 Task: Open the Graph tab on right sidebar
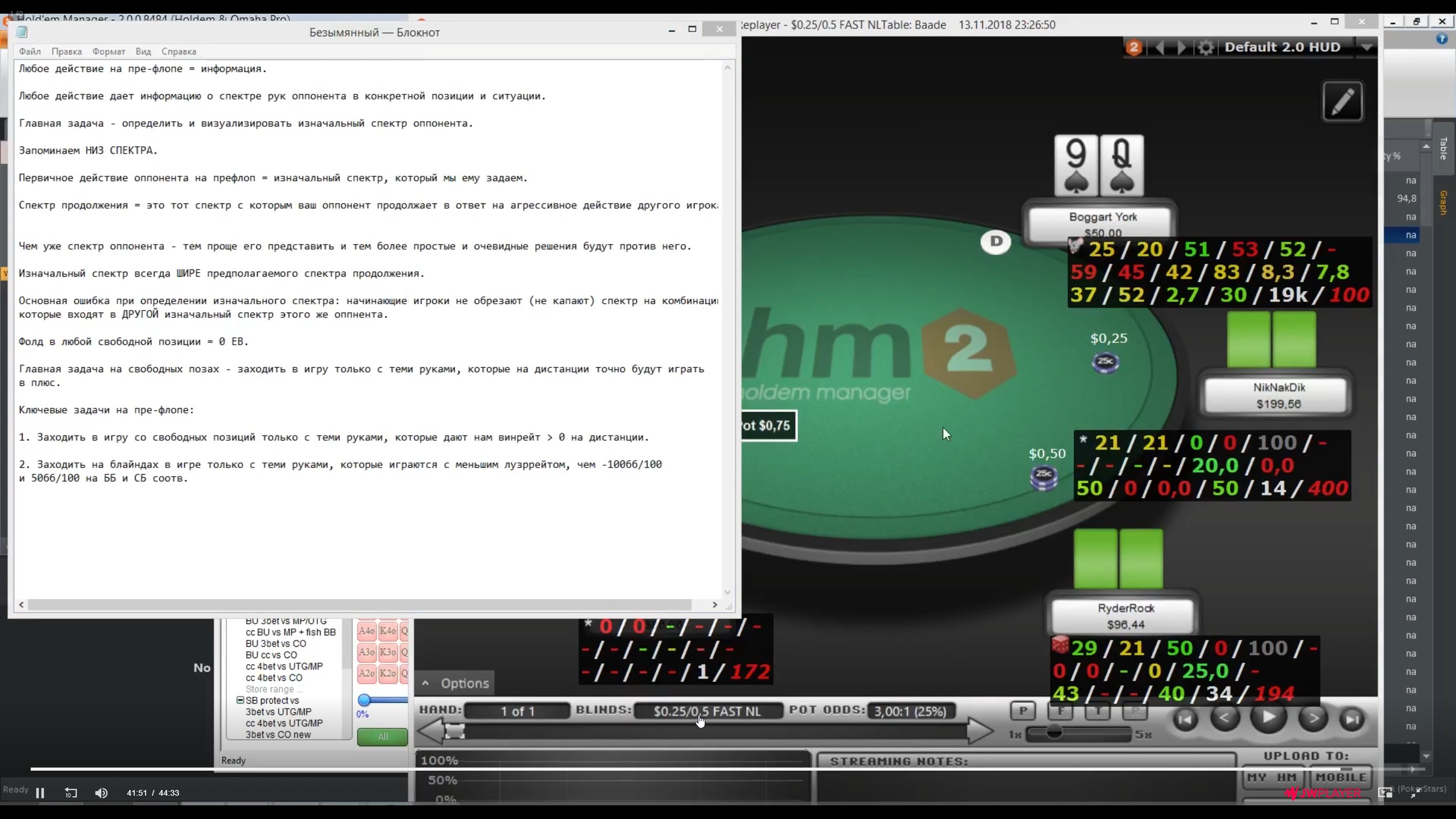pos(1443,203)
